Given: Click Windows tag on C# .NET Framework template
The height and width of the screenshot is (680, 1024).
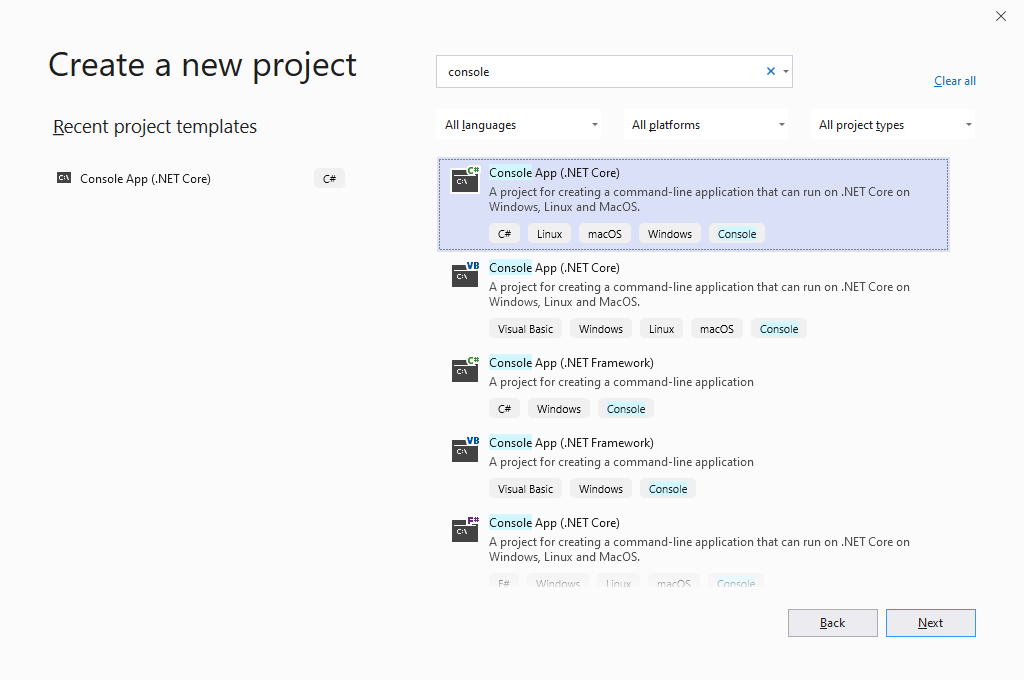Looking at the screenshot, I should 559,409.
